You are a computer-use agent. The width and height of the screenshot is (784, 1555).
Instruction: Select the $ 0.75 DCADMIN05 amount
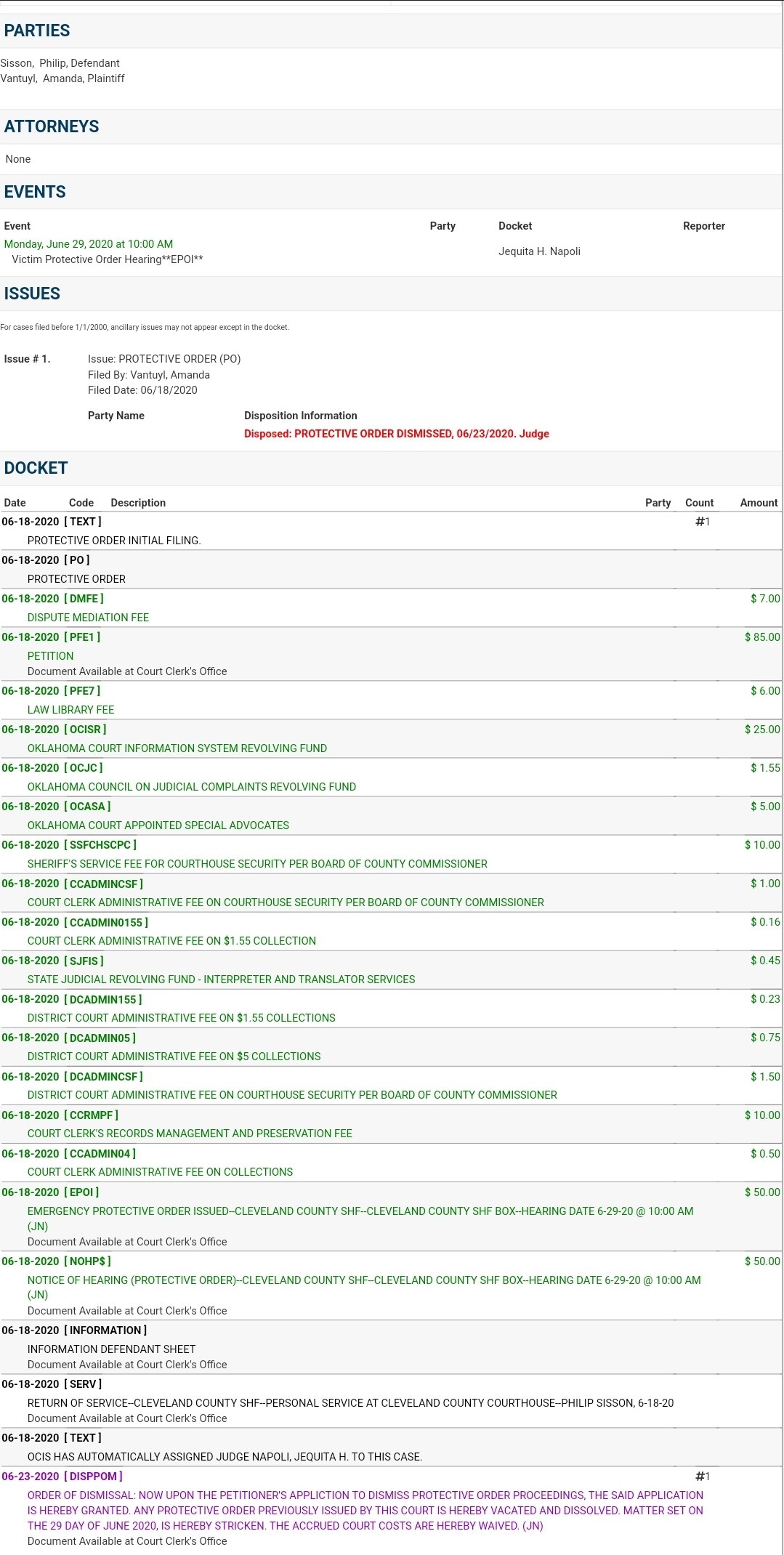[x=765, y=1038]
